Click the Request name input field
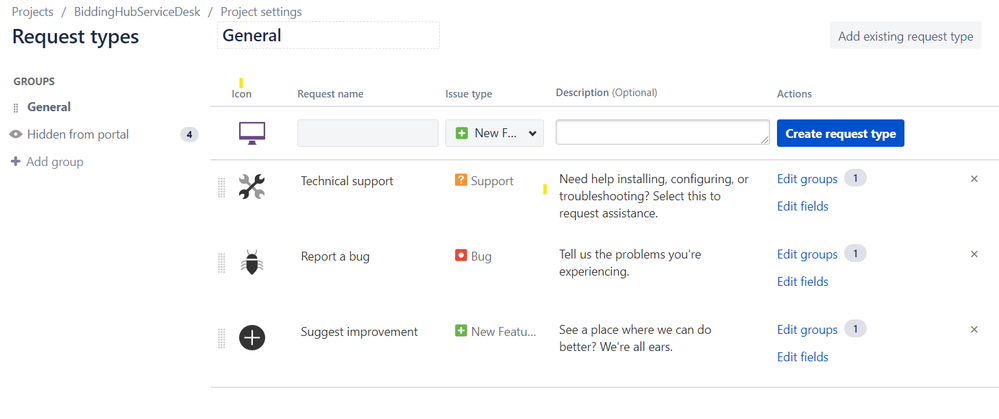The image size is (999, 419). pos(368,133)
